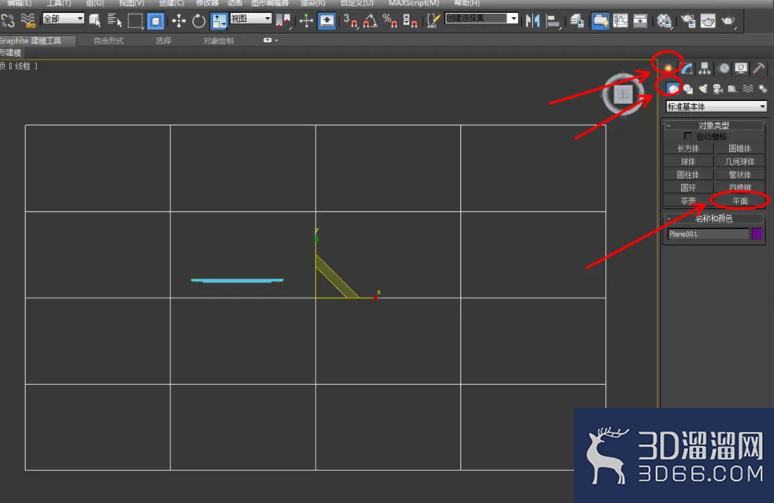Screen dimensions: 774x503
Task: Select the Lights category icon
Action: [x=703, y=89]
